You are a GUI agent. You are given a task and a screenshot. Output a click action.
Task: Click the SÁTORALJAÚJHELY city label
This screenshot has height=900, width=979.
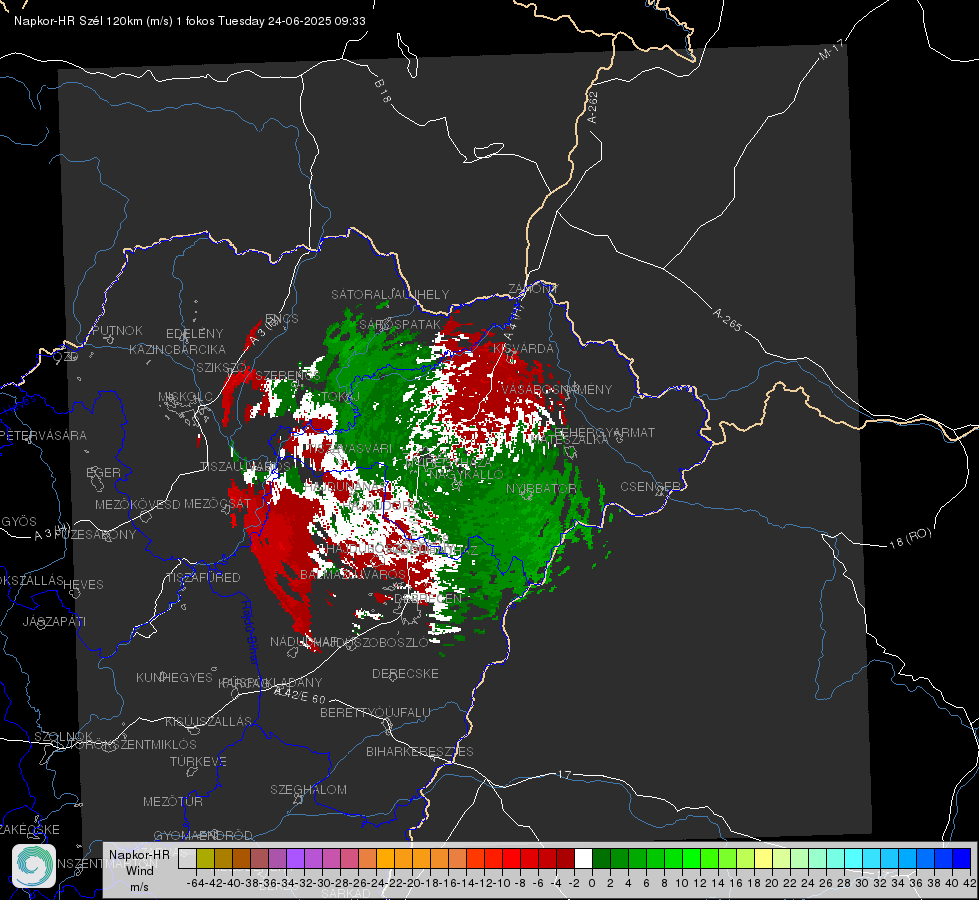point(390,294)
